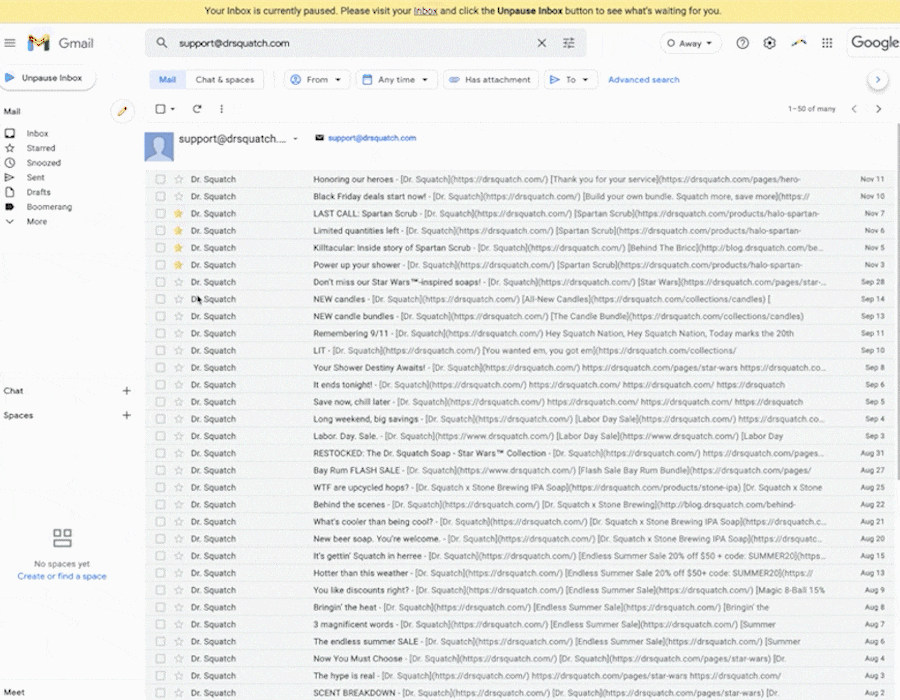Open Advanced search link
Viewport: 900px width, 700px height.
point(643,80)
